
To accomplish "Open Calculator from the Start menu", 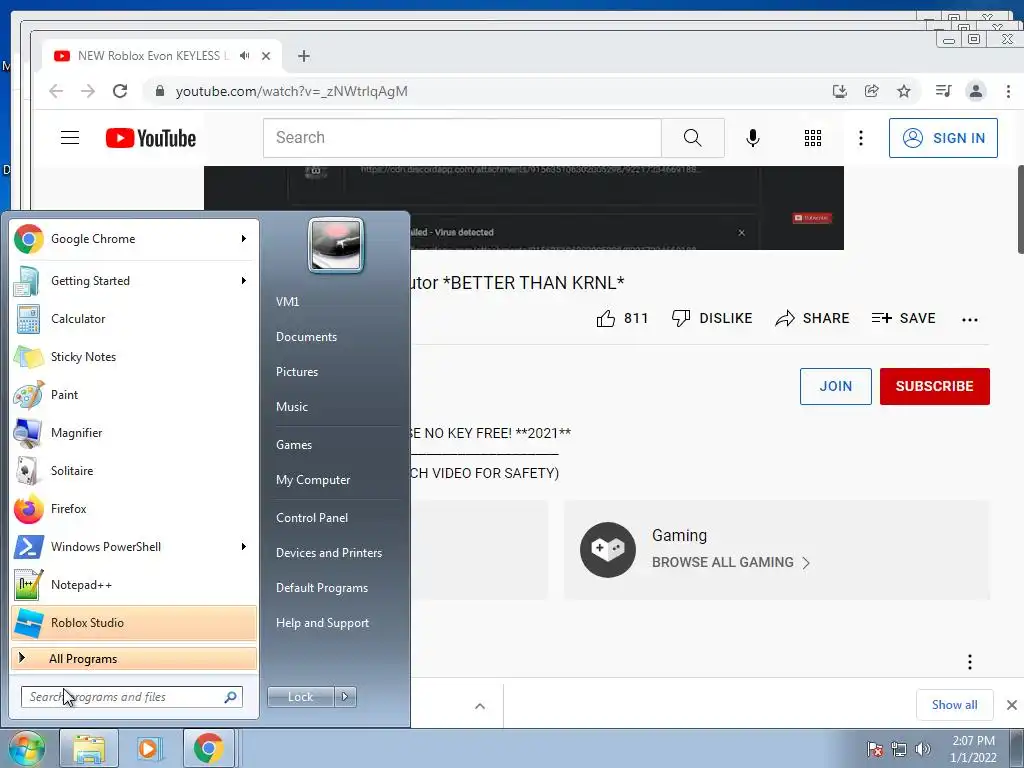I will pyautogui.click(x=134, y=319).
